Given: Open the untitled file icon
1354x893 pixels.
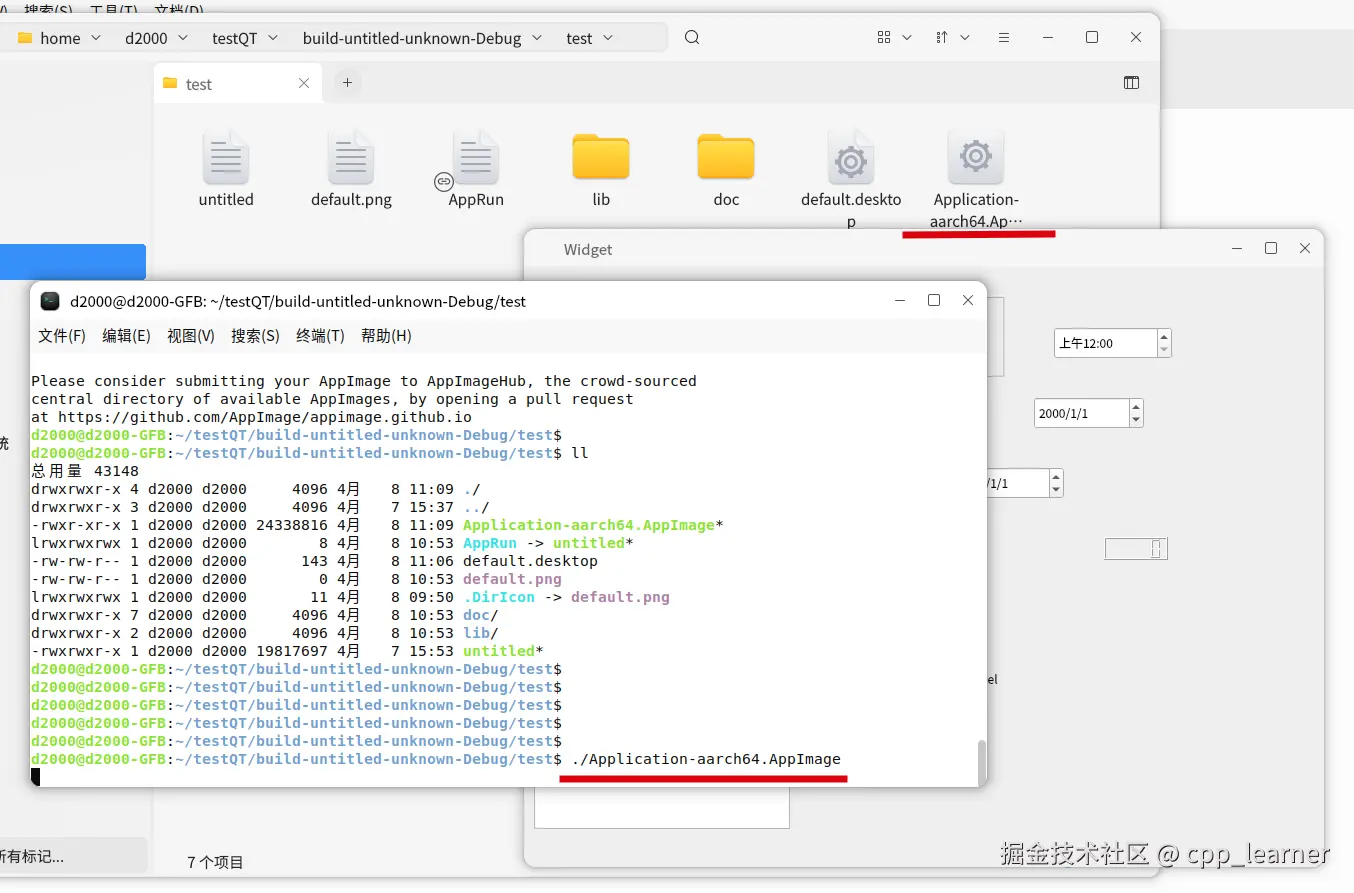Looking at the screenshot, I should click(226, 158).
